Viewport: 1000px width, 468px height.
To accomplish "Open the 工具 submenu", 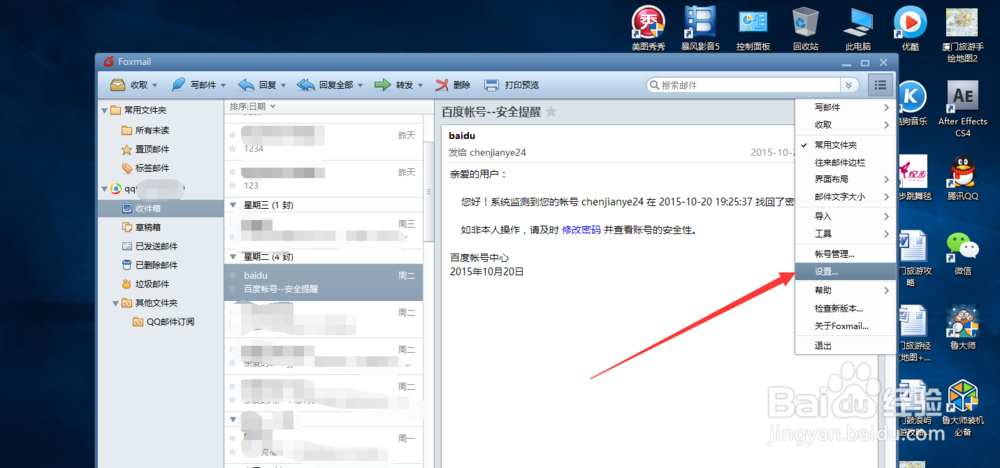I will (845, 234).
